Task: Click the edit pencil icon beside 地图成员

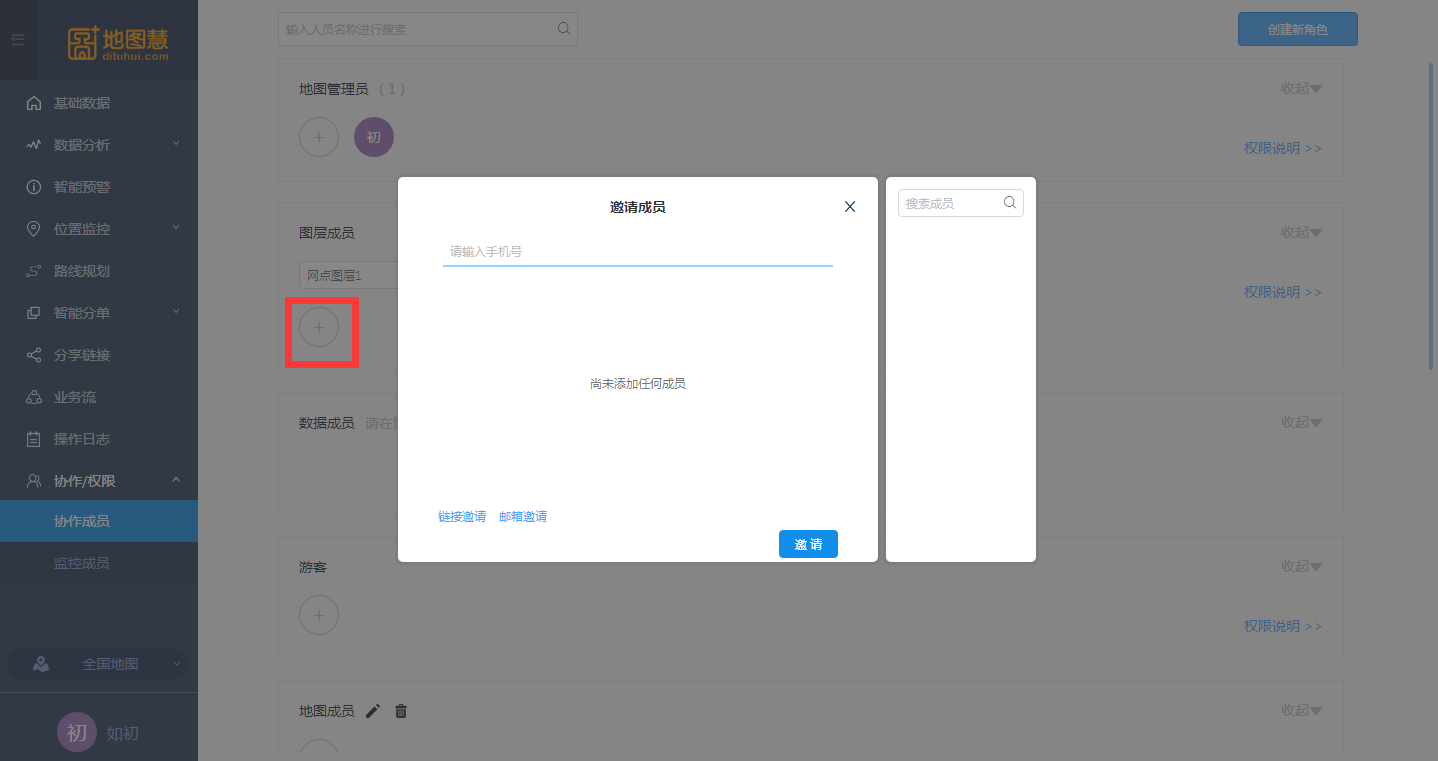Action: tap(373, 711)
